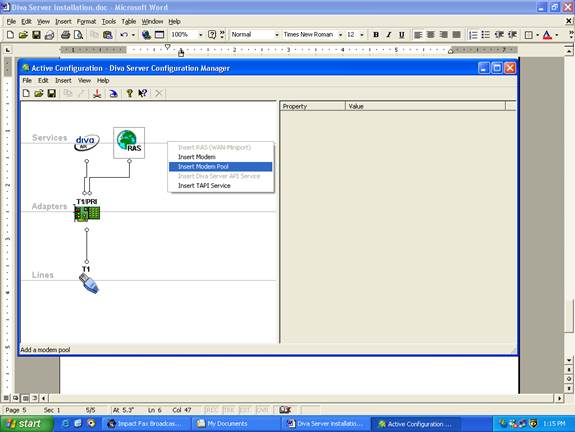Viewport: 575px width, 432px height.
Task: Click Word's horizontal scrollbar right arrow
Action: click(559, 398)
